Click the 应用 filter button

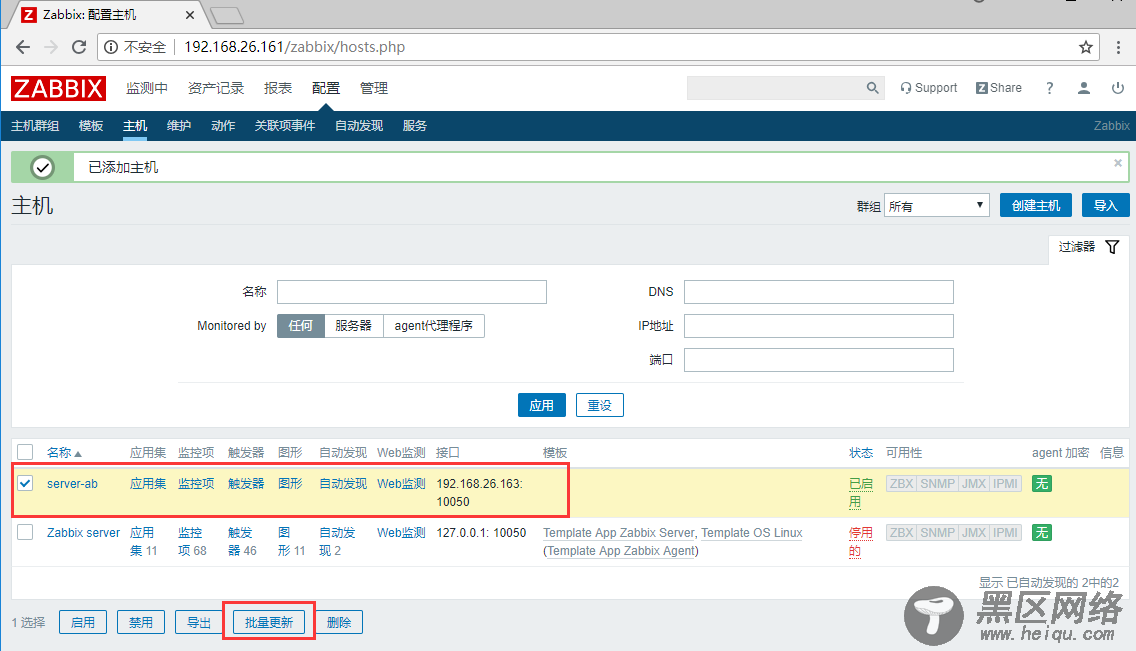(x=541, y=406)
